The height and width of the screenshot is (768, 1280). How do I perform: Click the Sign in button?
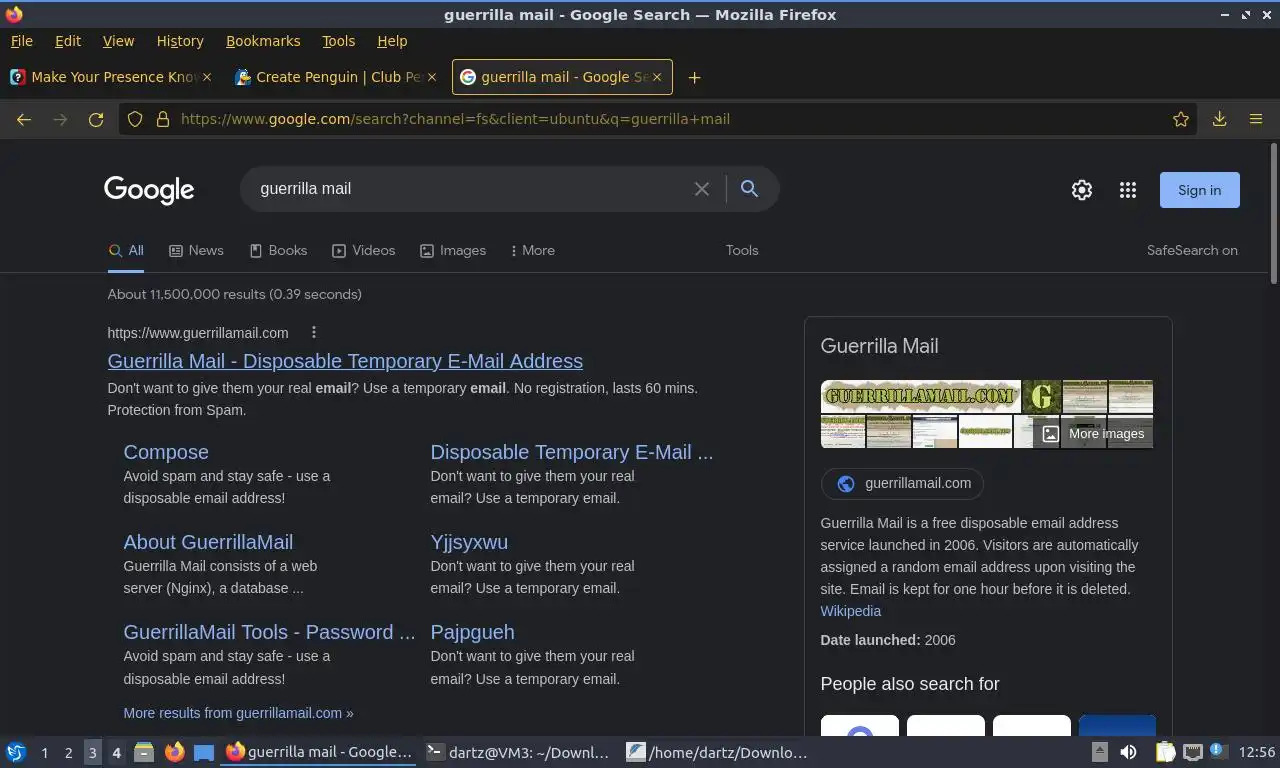(x=1199, y=190)
